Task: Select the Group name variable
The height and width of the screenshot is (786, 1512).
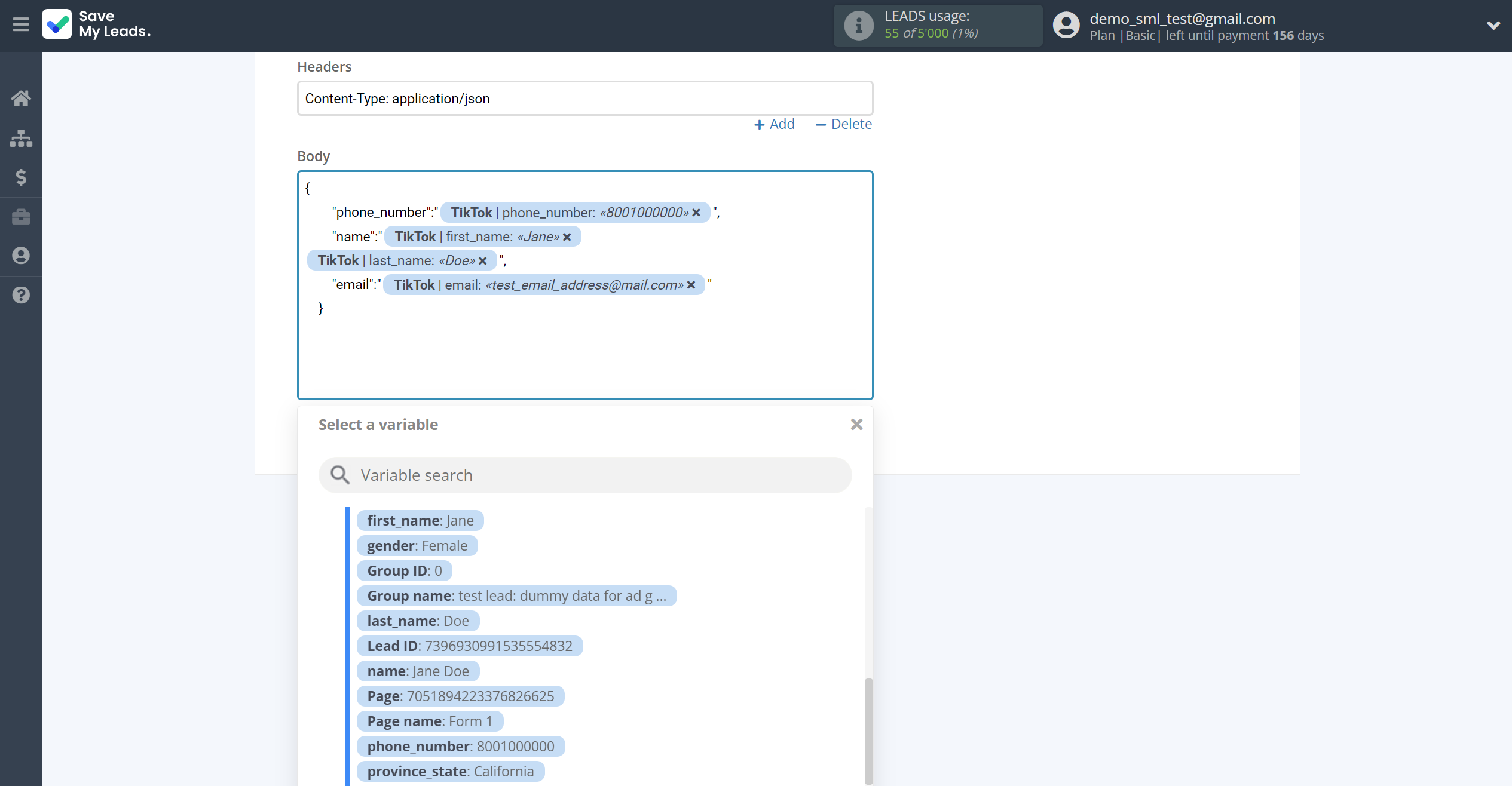Action: click(516, 596)
